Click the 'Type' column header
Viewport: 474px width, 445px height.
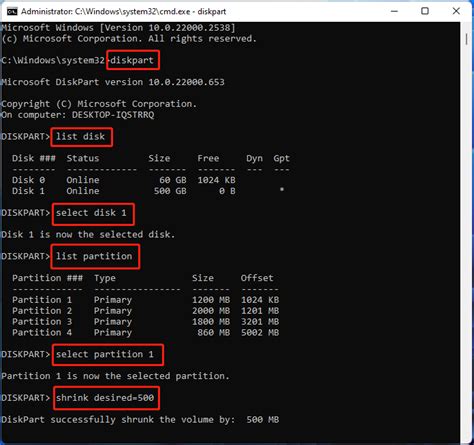coord(105,278)
